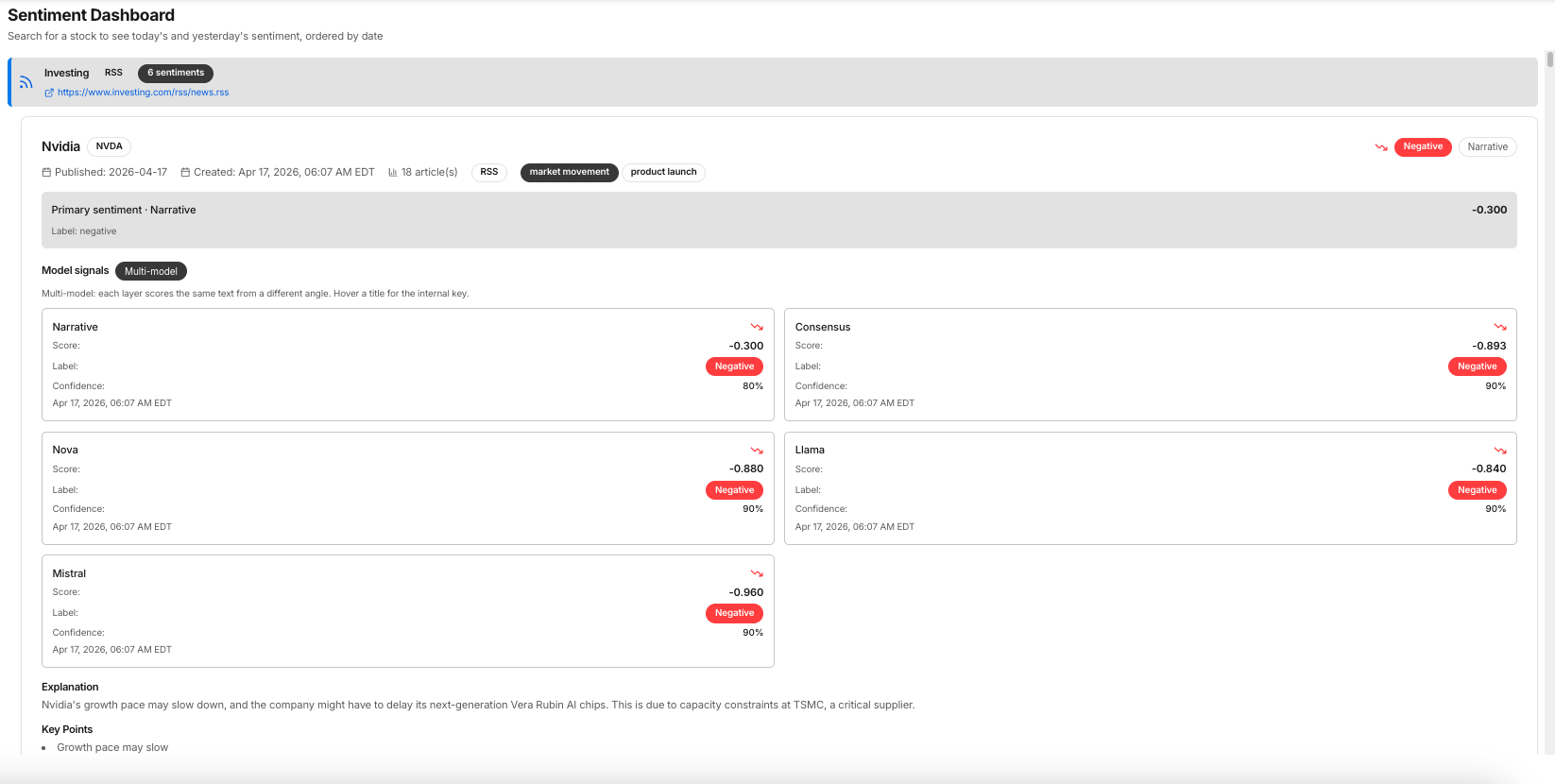
Task: Click the calendar icon before Created date
Action: pyautogui.click(x=185, y=172)
